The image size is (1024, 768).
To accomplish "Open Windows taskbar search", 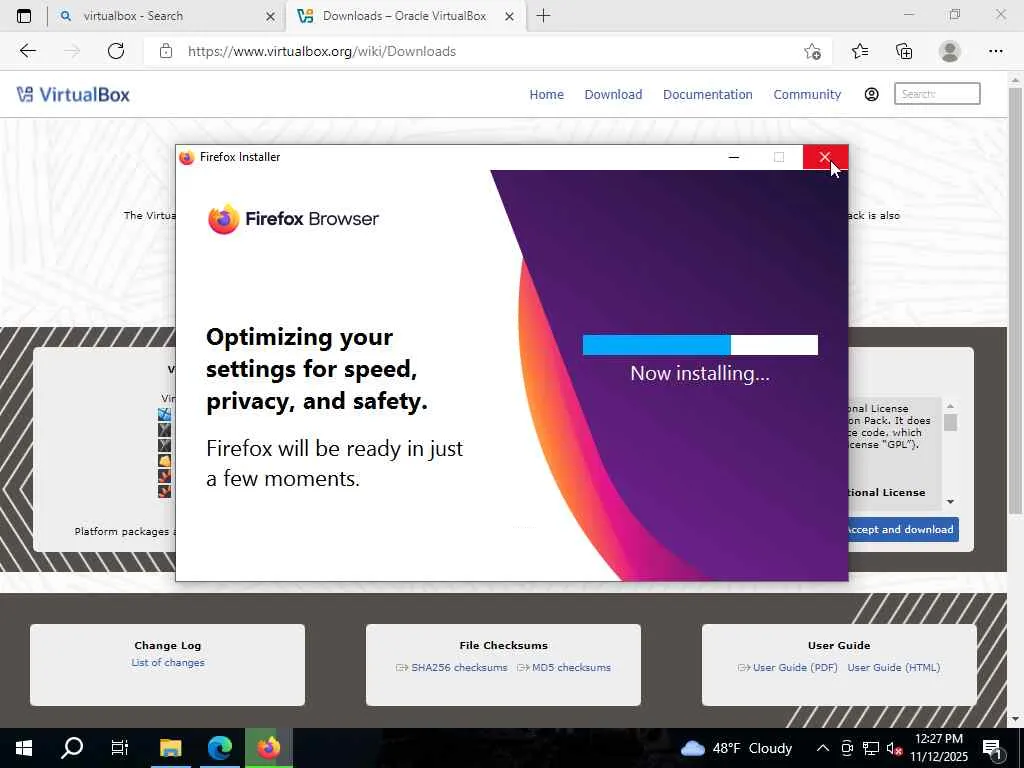I will (72, 748).
